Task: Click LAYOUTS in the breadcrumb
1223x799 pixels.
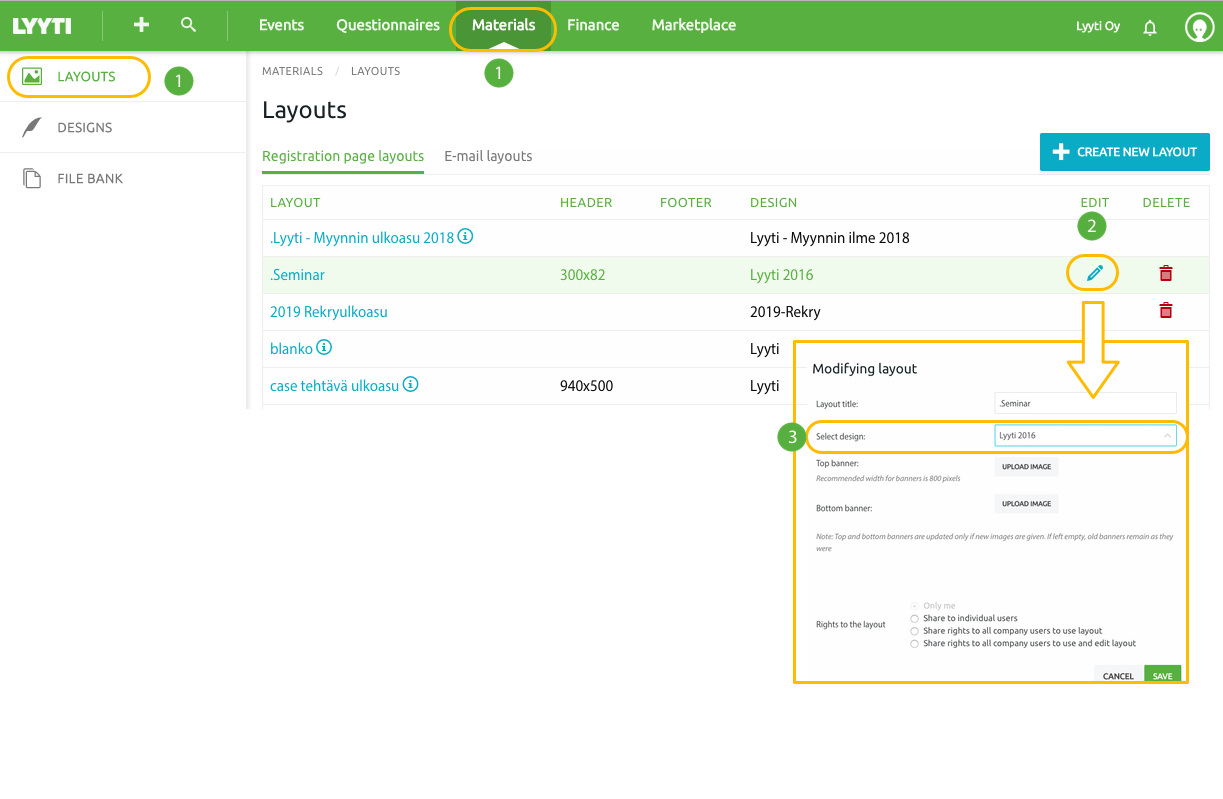Action: [x=375, y=71]
